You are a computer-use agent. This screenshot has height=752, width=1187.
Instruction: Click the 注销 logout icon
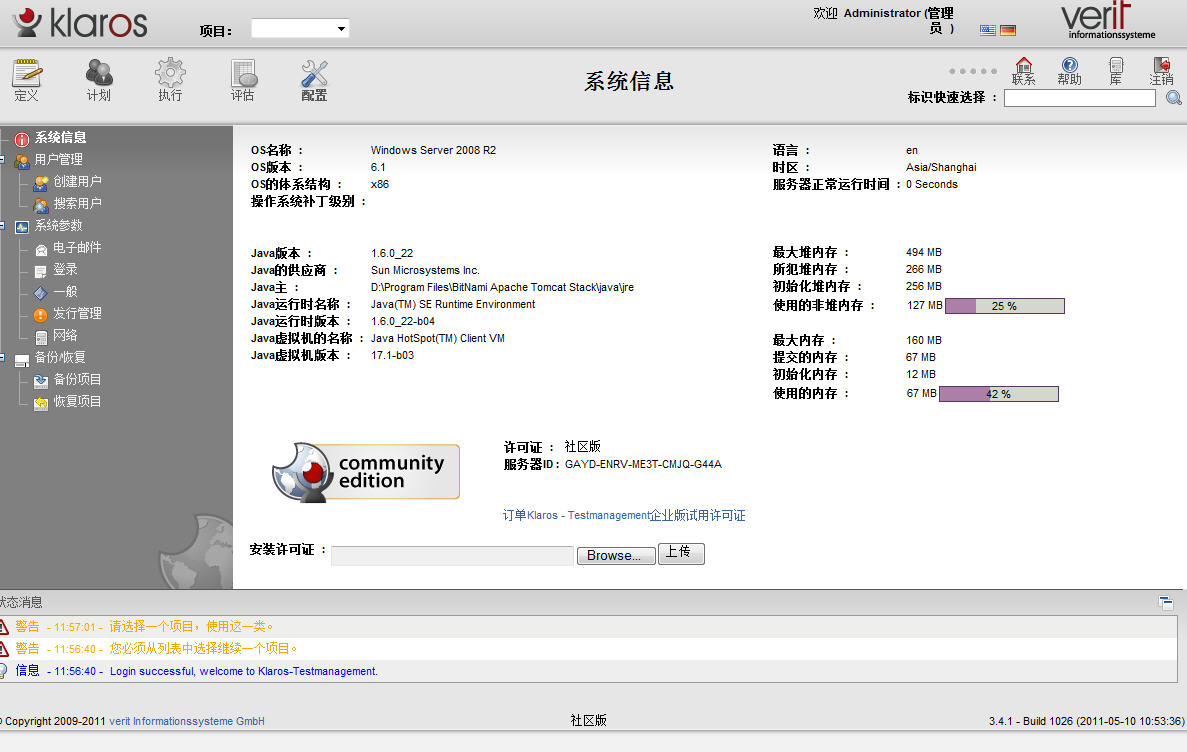click(x=1161, y=71)
